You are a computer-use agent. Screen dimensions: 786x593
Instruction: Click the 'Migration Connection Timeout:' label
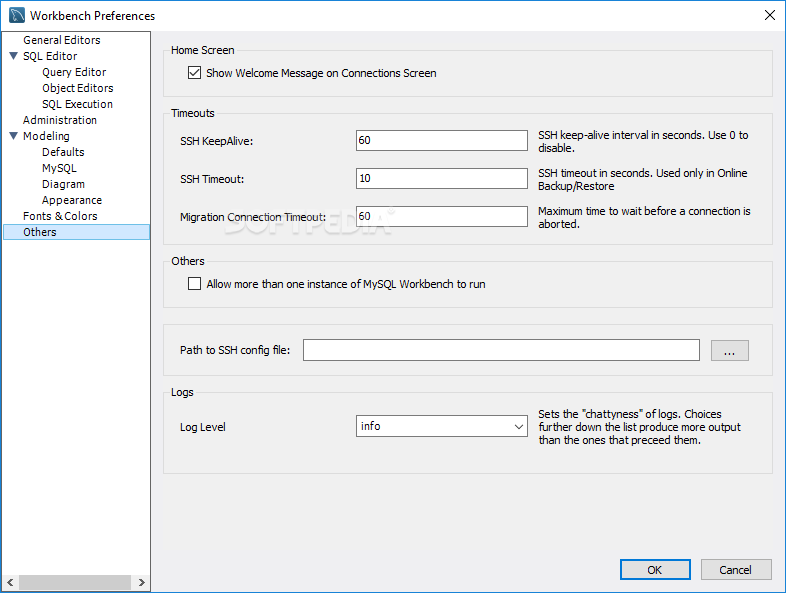pyautogui.click(x=253, y=217)
